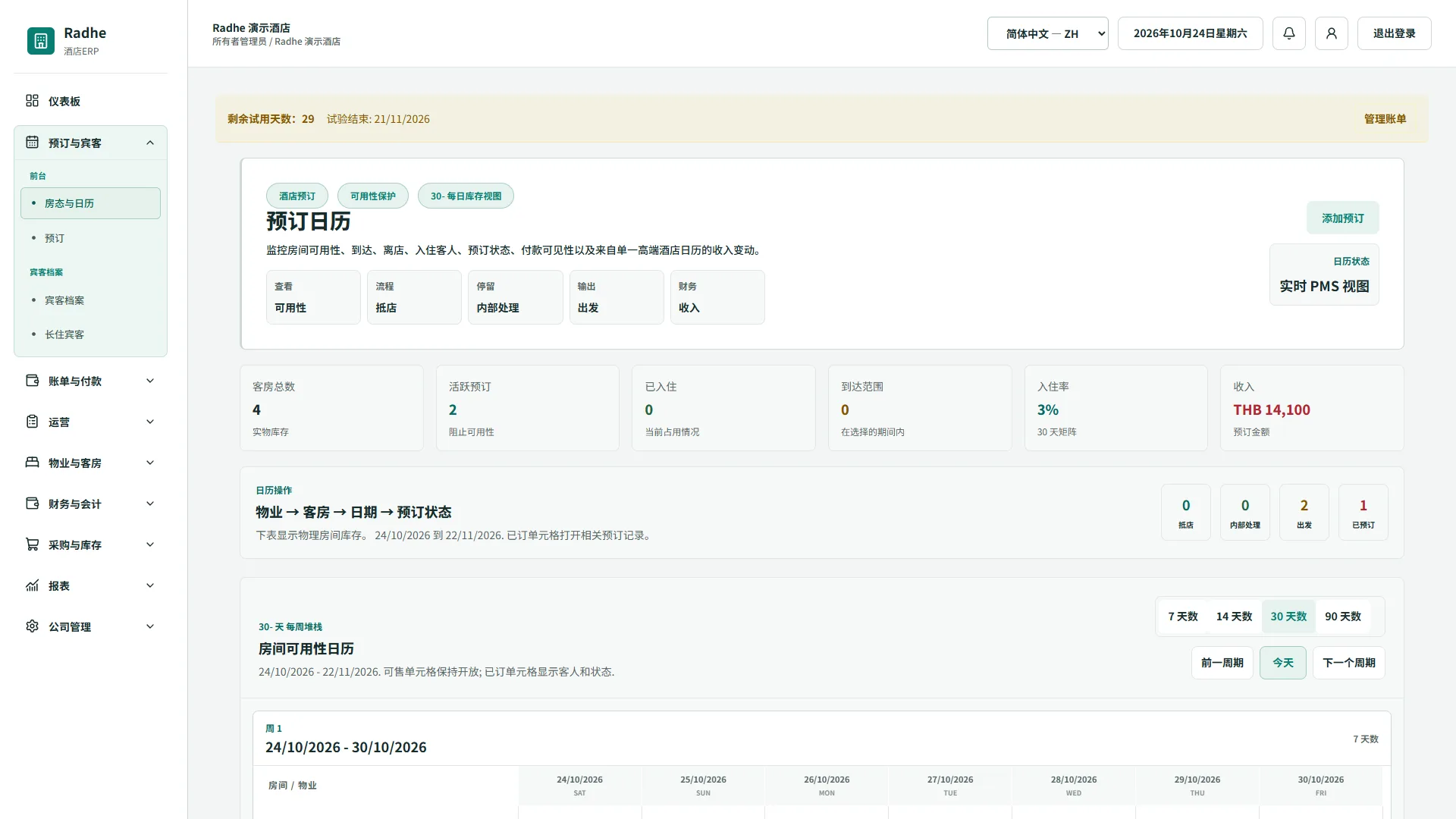Open 预订 under 前台

pos(90,238)
